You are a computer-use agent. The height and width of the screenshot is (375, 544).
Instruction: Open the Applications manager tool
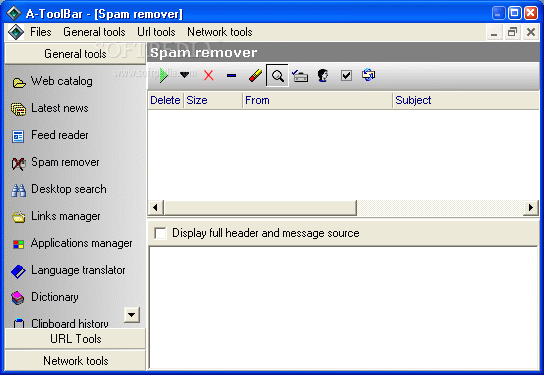(82, 243)
